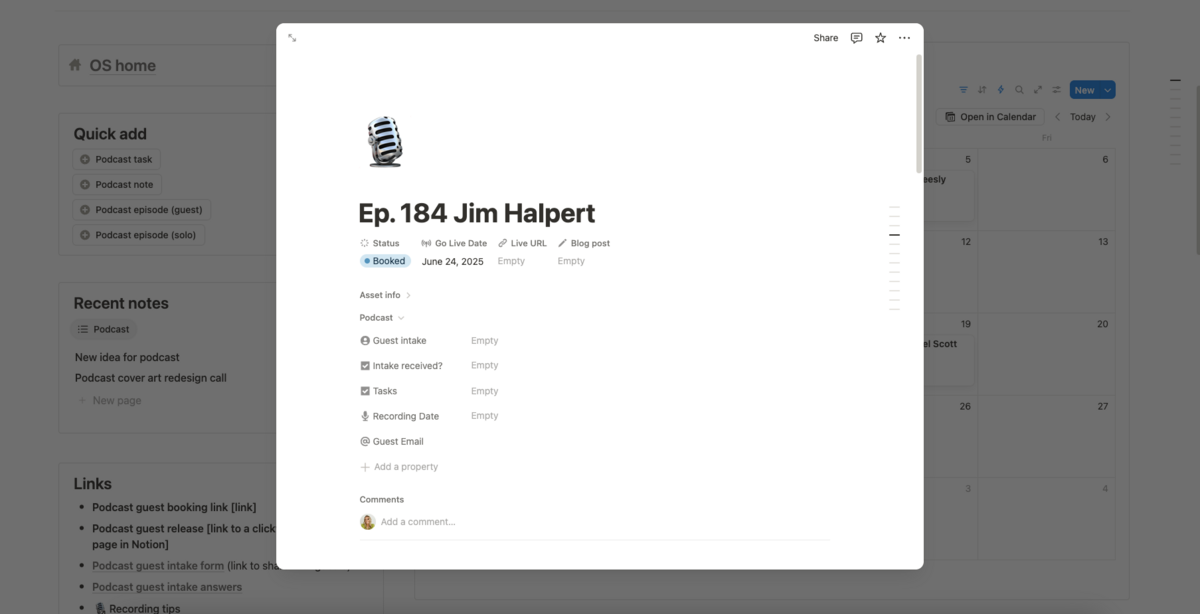This screenshot has width=1200, height=614.
Task: Click the empty Guest intake value
Action: (485, 341)
